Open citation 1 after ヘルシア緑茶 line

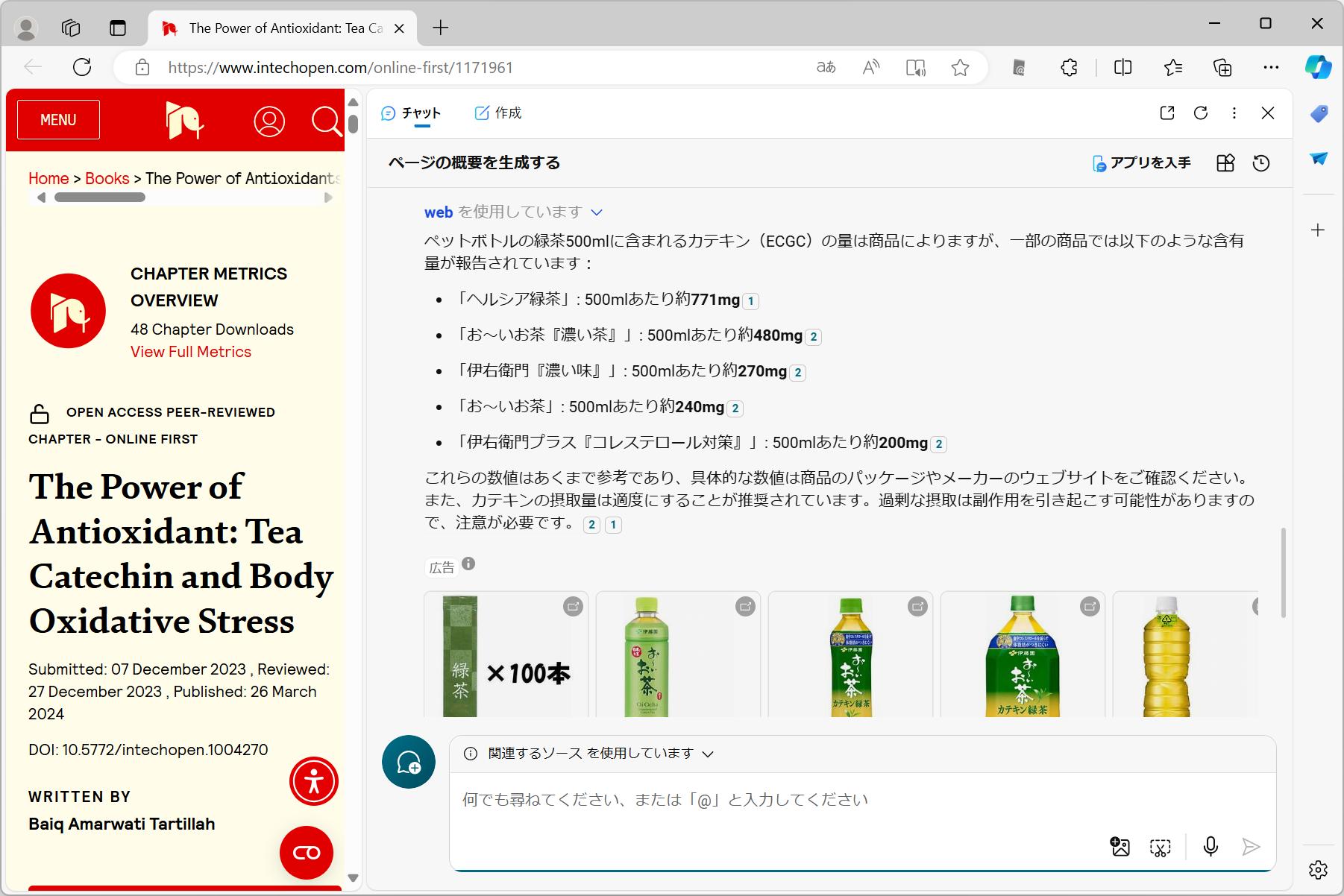click(x=751, y=301)
